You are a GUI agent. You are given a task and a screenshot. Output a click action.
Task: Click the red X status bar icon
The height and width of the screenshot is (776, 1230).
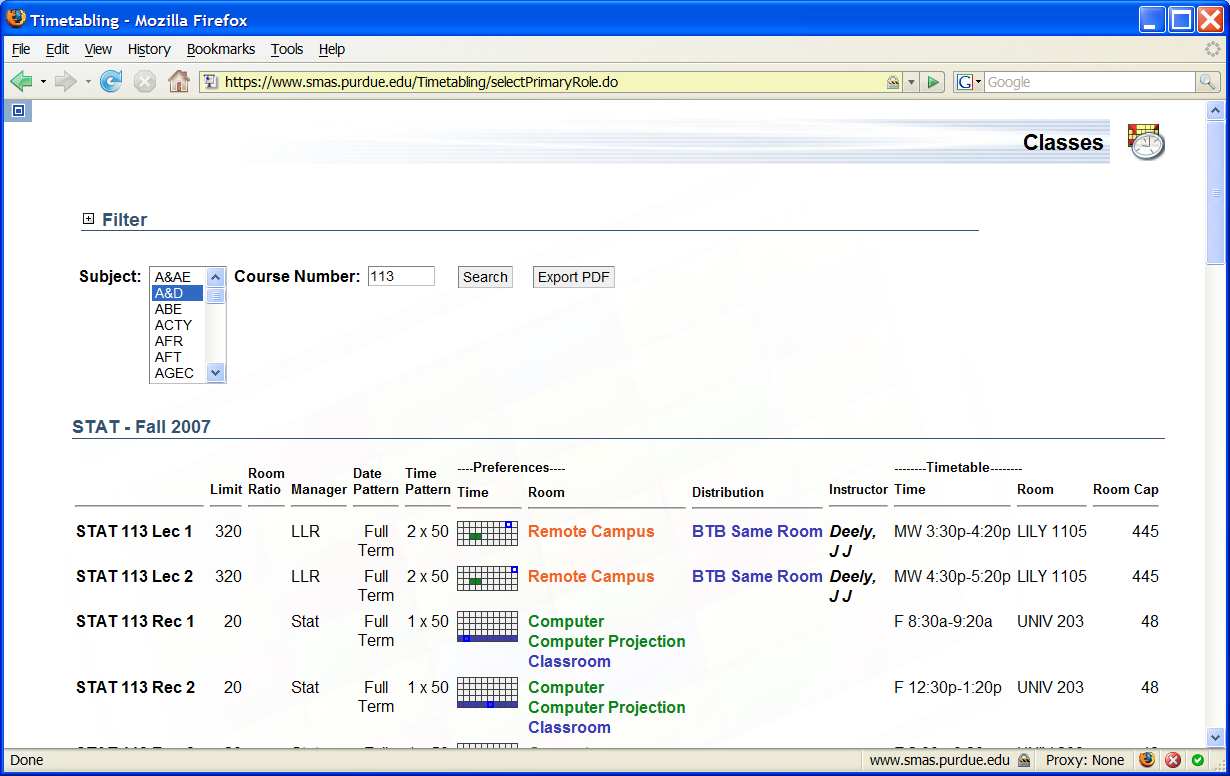(1173, 760)
